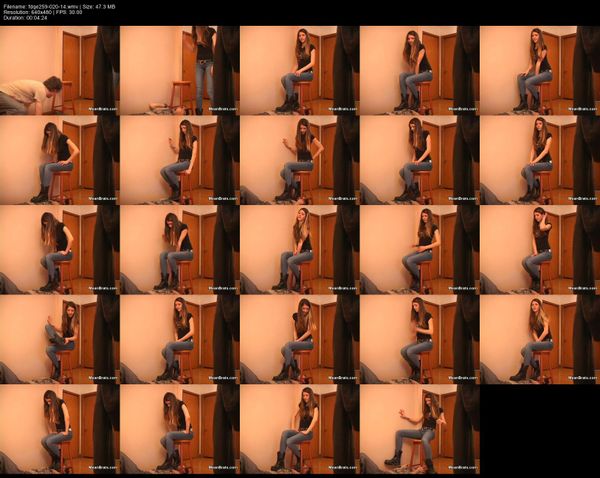The image size is (600, 478).
Task: Open the first thumbnail in the second row
Action: coord(59,160)
